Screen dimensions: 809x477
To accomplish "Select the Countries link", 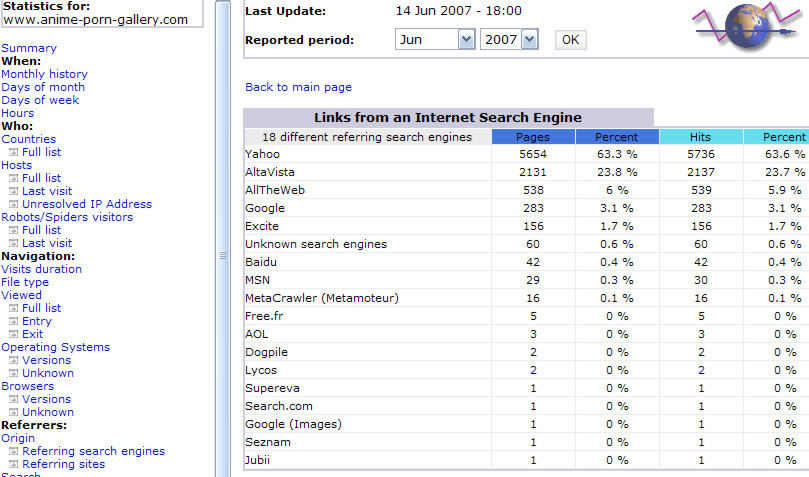I will pos(29,139).
